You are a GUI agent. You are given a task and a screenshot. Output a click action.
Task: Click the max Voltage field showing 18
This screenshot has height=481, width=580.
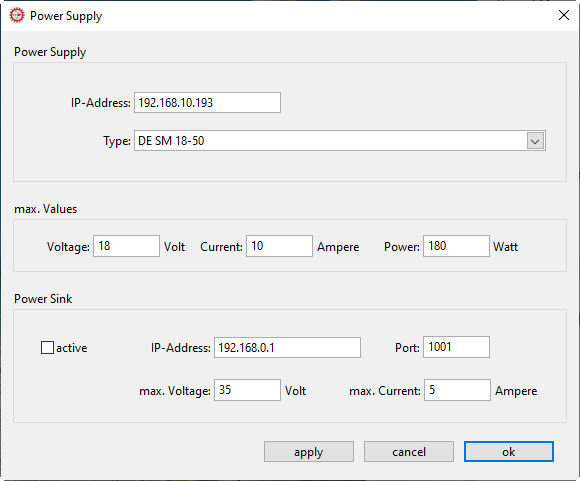(127, 246)
